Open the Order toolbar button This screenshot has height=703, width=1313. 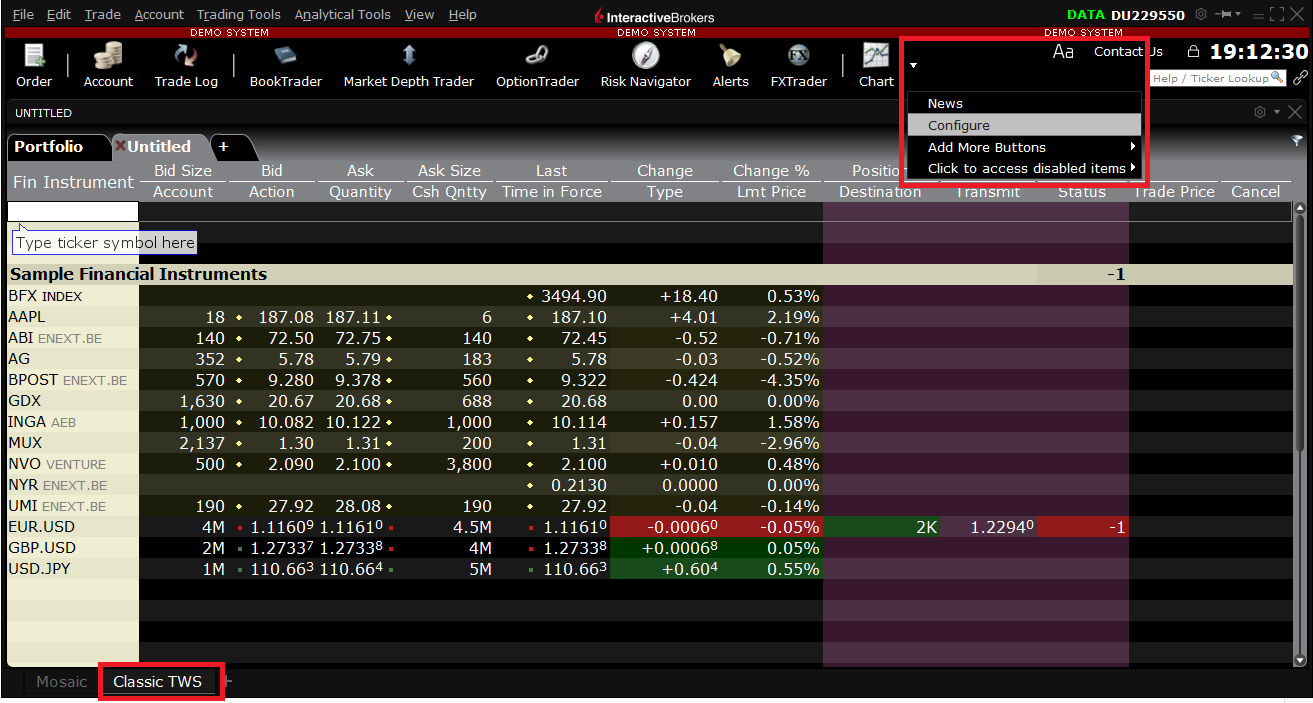coord(34,66)
